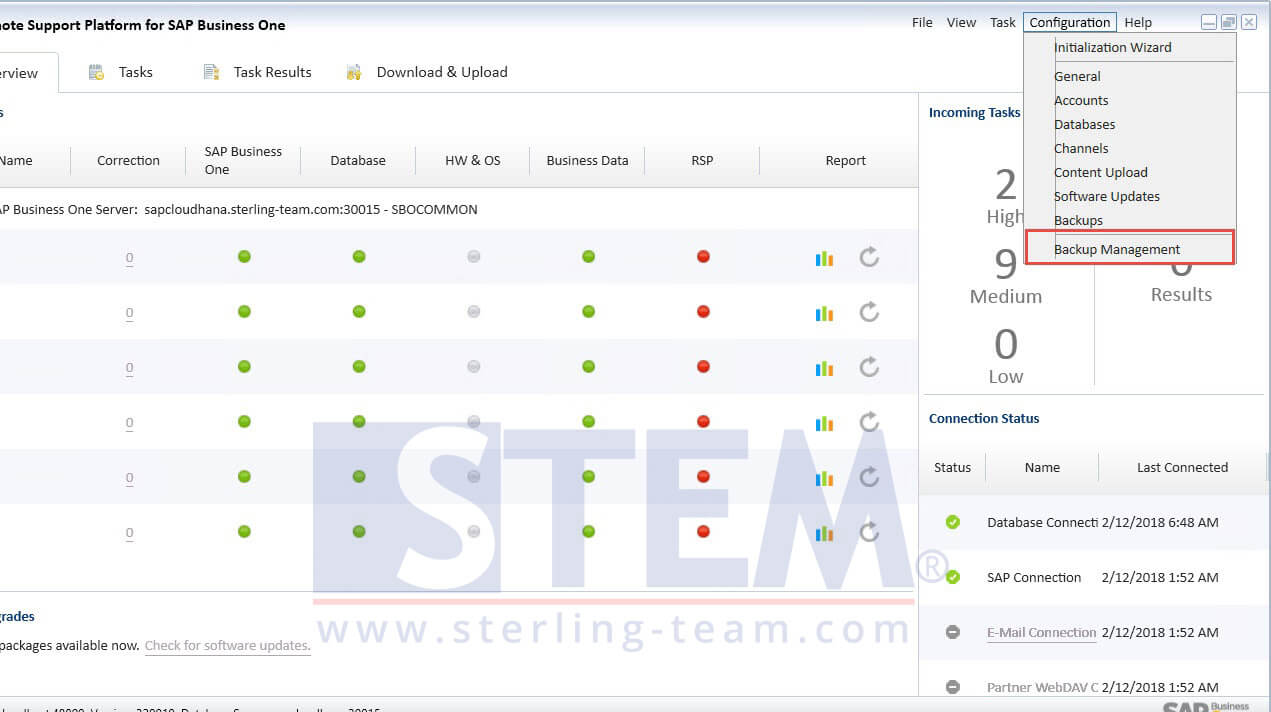Select the Backups menu entry

coord(1078,220)
